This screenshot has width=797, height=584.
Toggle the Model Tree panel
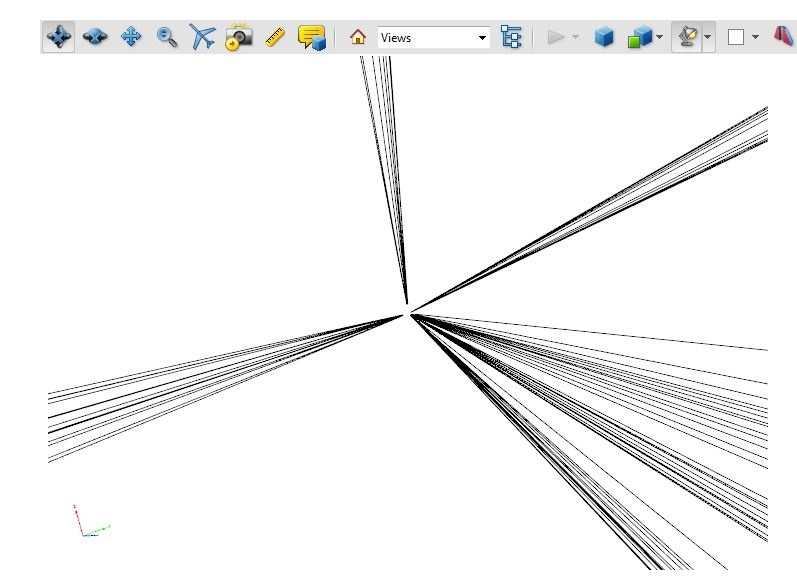click(511, 37)
